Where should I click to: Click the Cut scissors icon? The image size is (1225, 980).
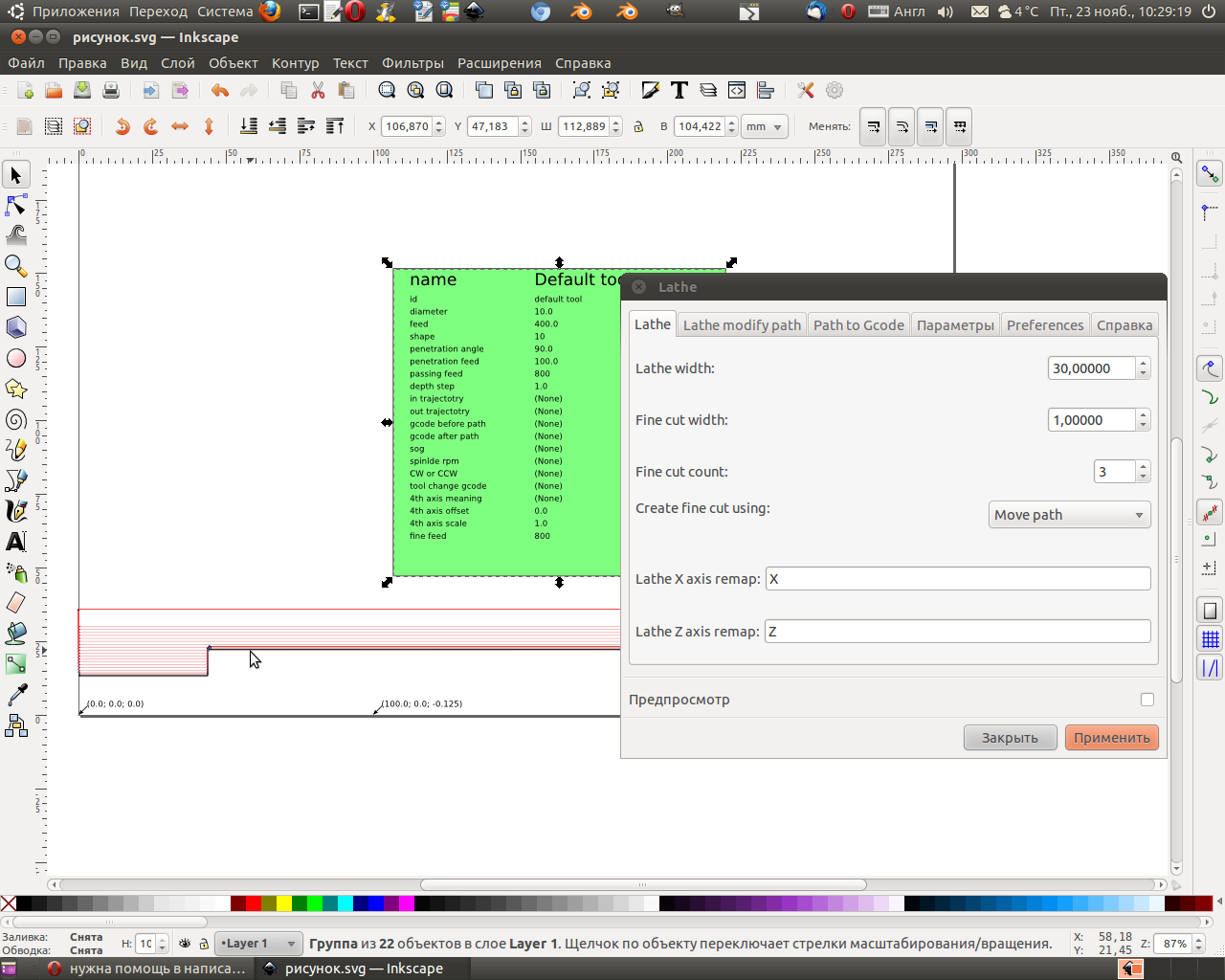point(318,90)
